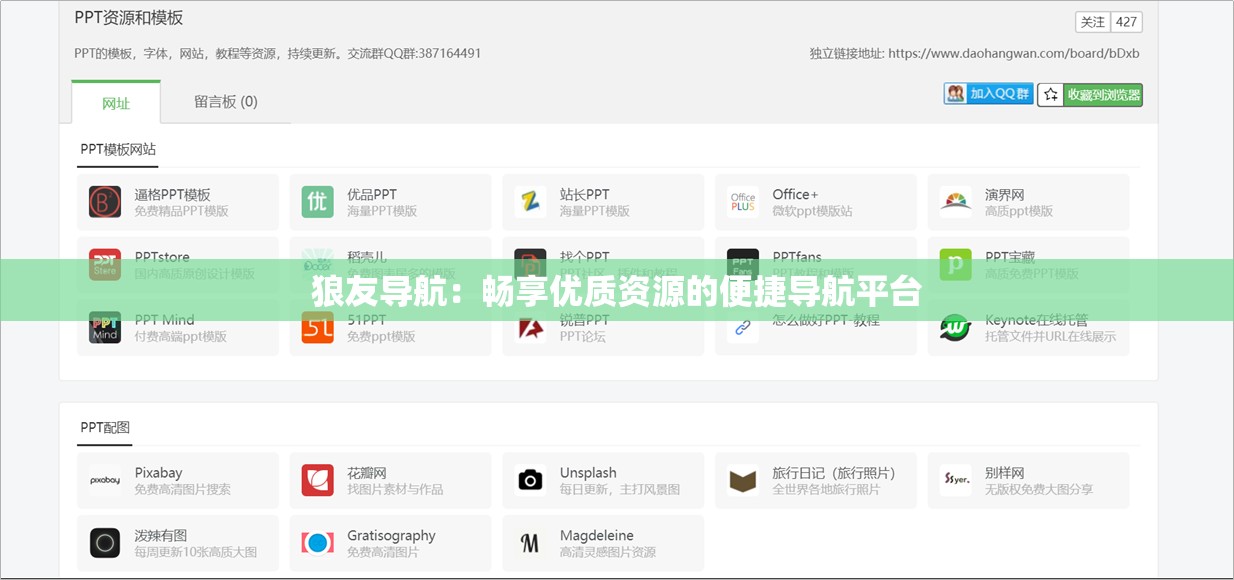Click the chain icon for 怎么做好PPT教程
The image size is (1234, 580).
[x=743, y=327]
